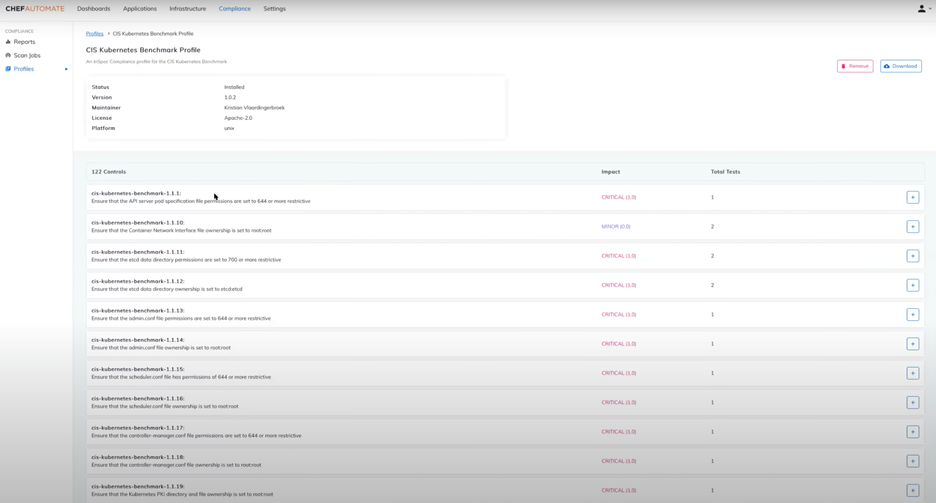Click the Apache-2.0 license value

pos(238,118)
